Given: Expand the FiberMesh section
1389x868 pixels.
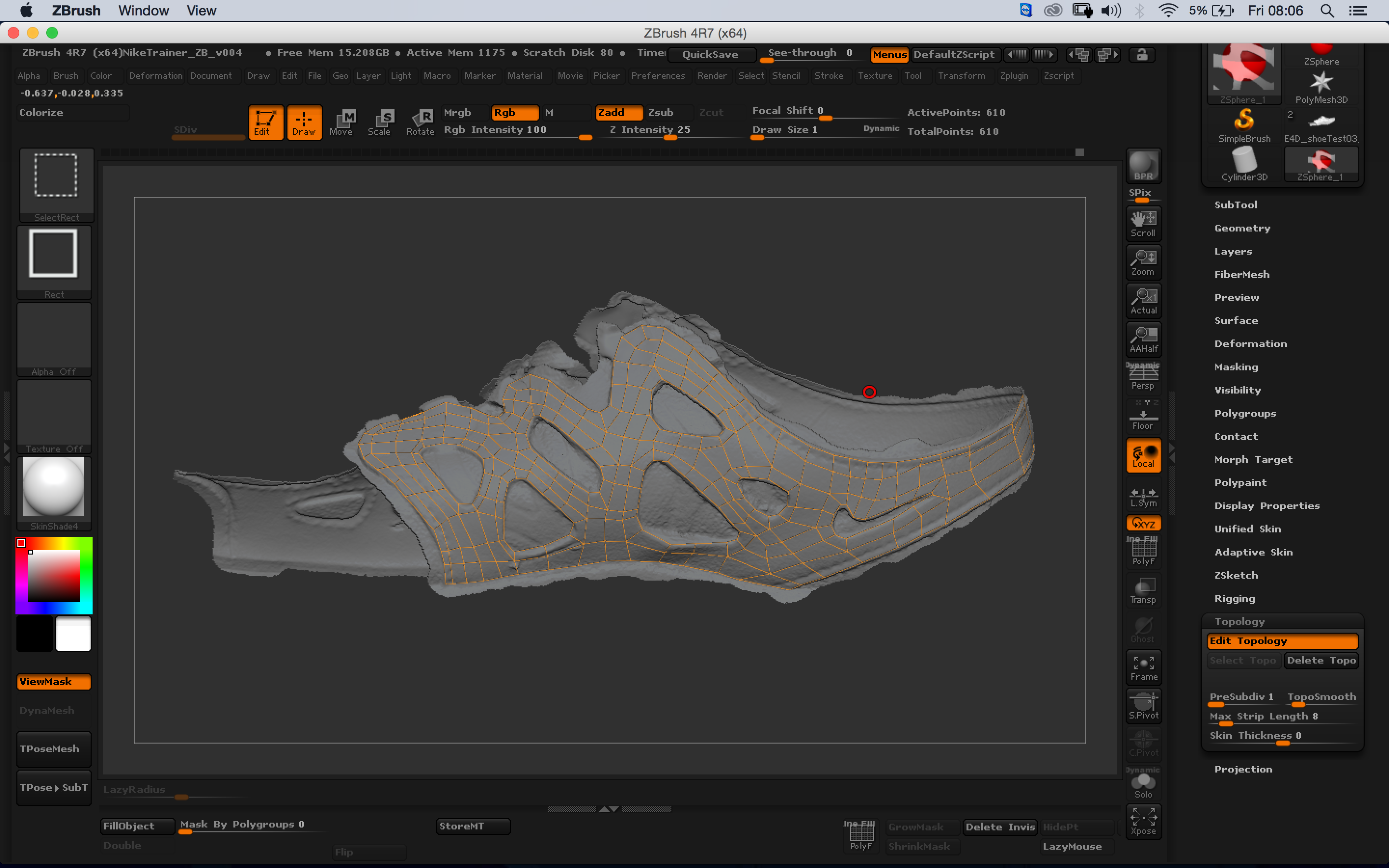Looking at the screenshot, I should [x=1241, y=274].
